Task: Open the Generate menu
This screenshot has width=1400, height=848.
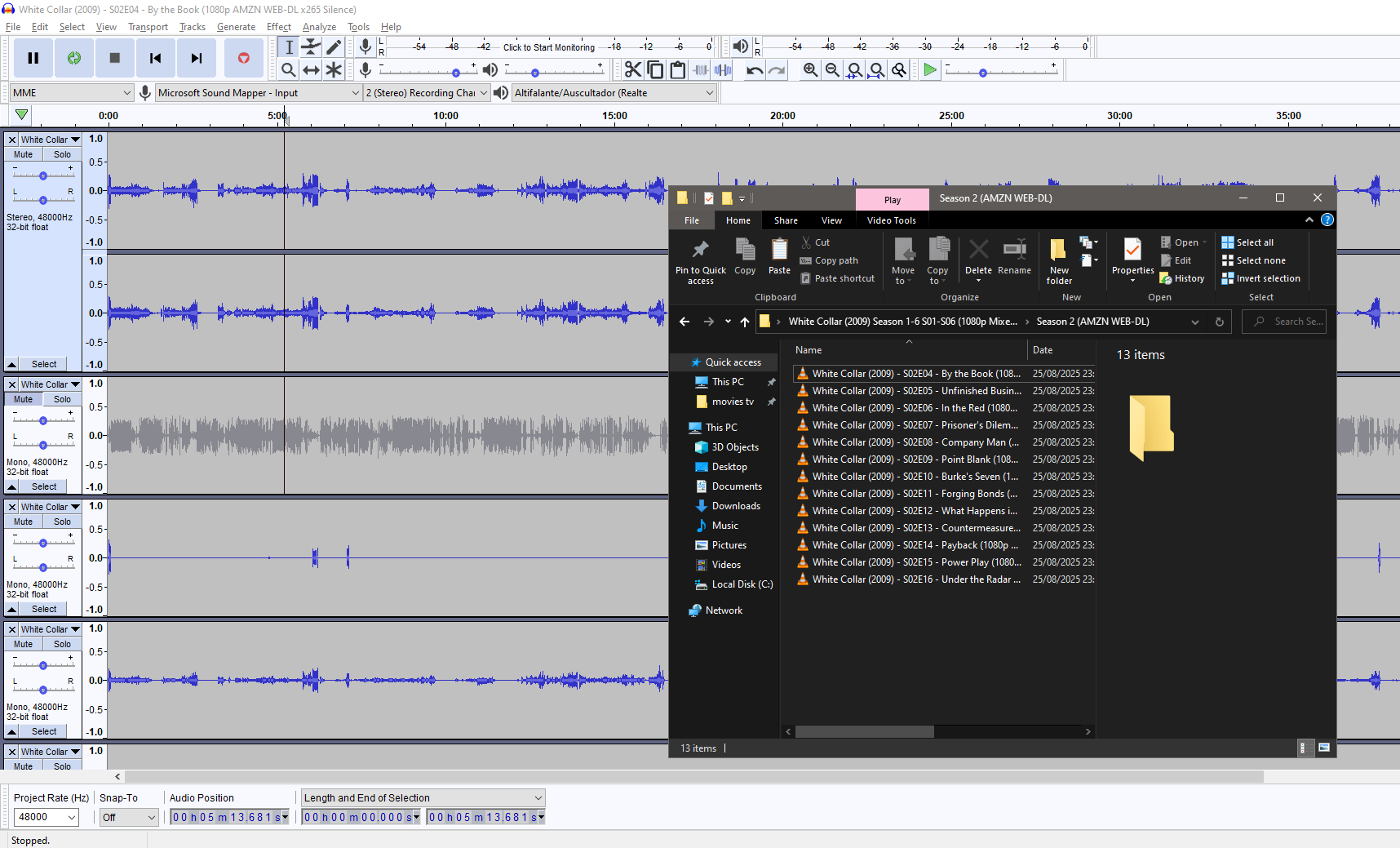Action: point(236,27)
